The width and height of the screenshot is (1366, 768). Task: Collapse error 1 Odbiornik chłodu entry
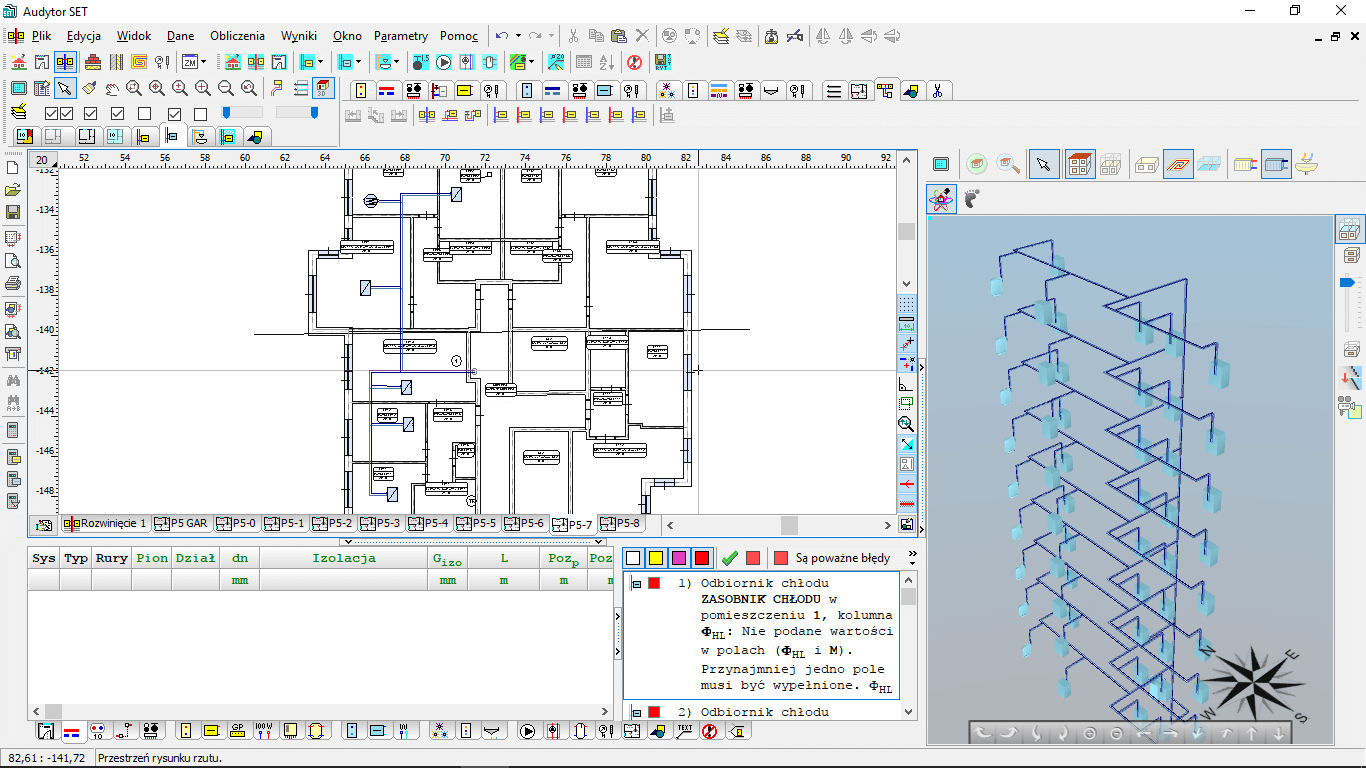pos(635,583)
